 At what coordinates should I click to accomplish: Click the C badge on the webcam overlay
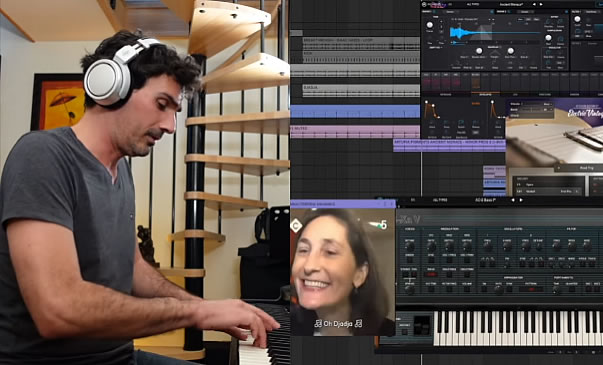click(x=296, y=226)
